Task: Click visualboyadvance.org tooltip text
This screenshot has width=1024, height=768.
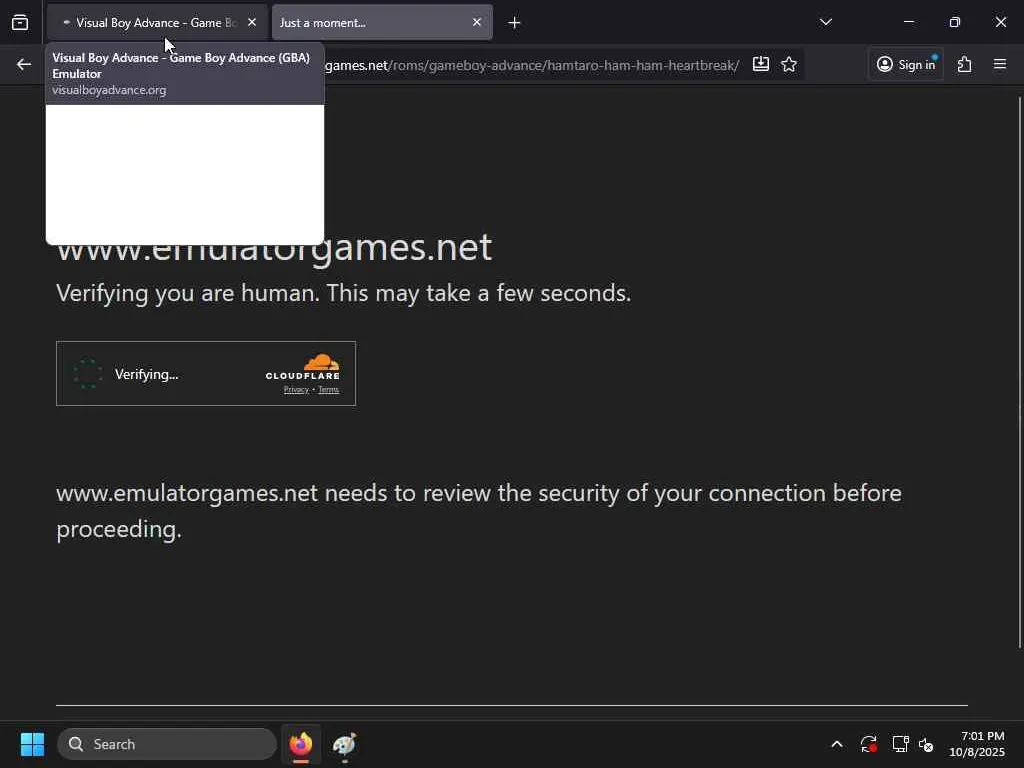Action: [109, 90]
